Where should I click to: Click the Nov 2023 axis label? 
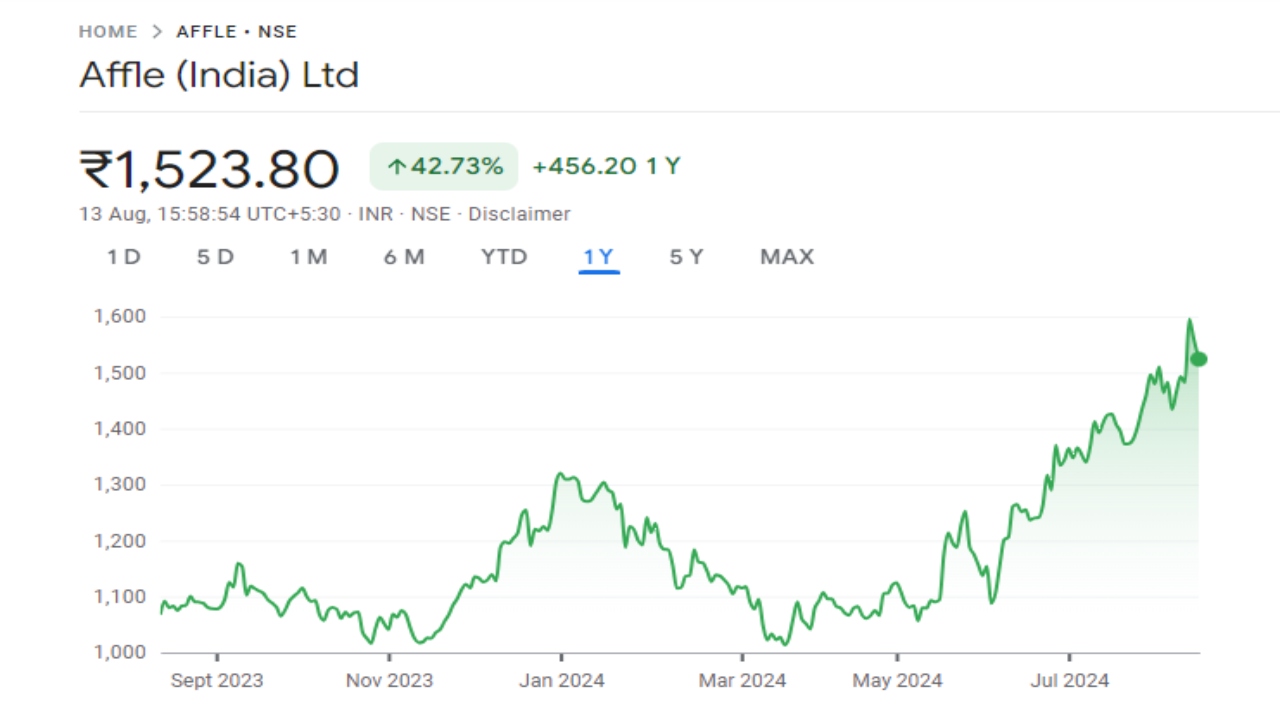389,680
